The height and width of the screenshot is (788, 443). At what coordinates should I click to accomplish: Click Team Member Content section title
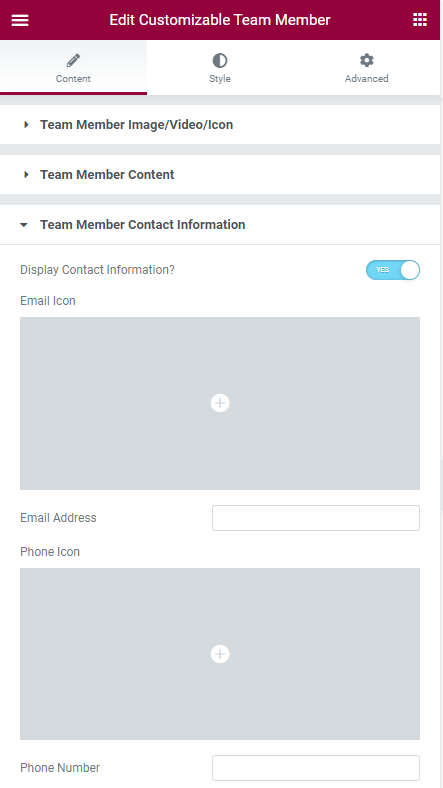(x=107, y=174)
